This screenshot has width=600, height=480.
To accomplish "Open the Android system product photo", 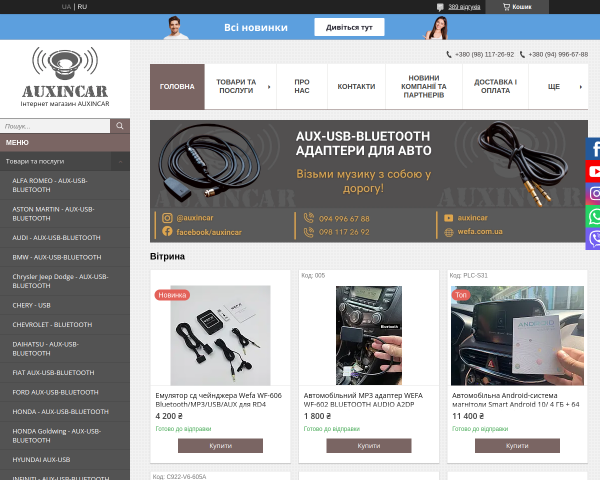I will pyautogui.click(x=517, y=335).
